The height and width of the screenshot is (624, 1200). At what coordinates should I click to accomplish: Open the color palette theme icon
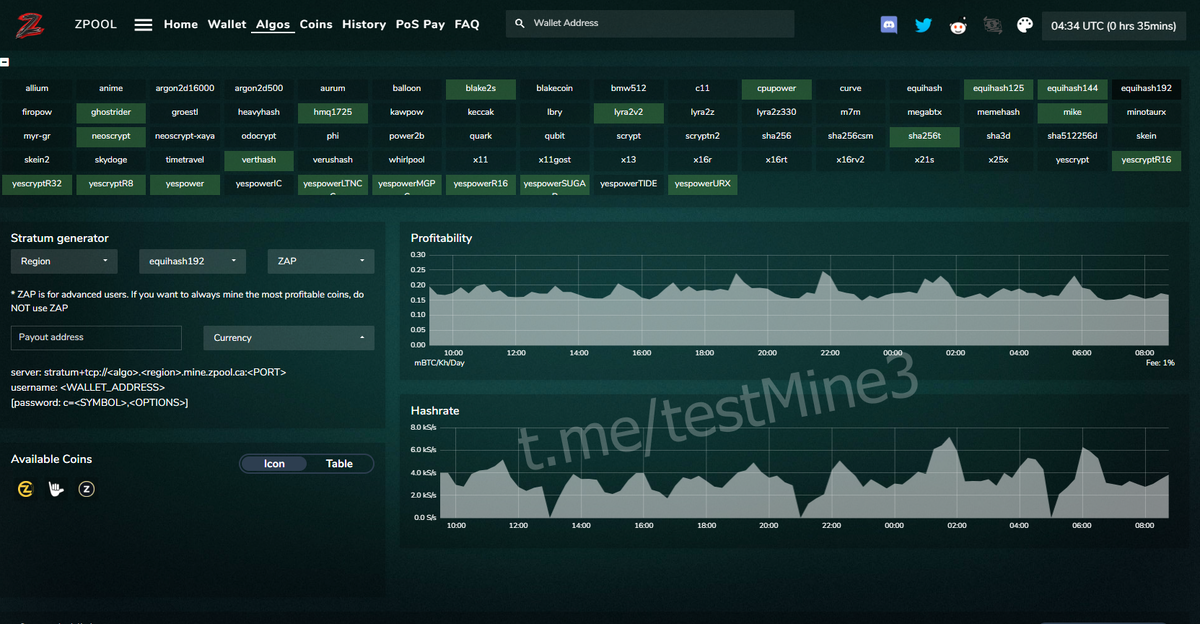coord(1025,25)
